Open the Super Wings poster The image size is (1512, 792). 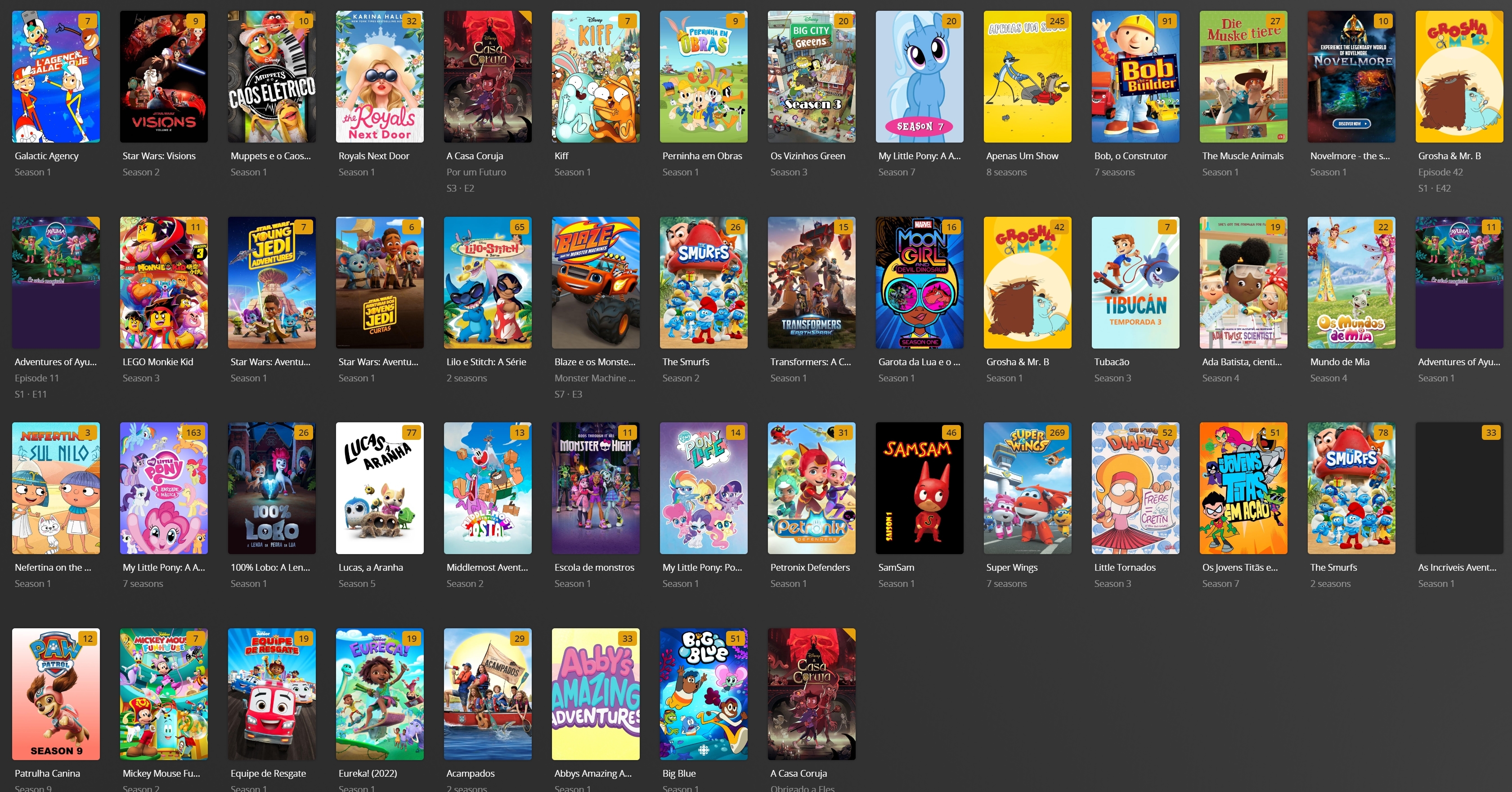coord(1028,488)
